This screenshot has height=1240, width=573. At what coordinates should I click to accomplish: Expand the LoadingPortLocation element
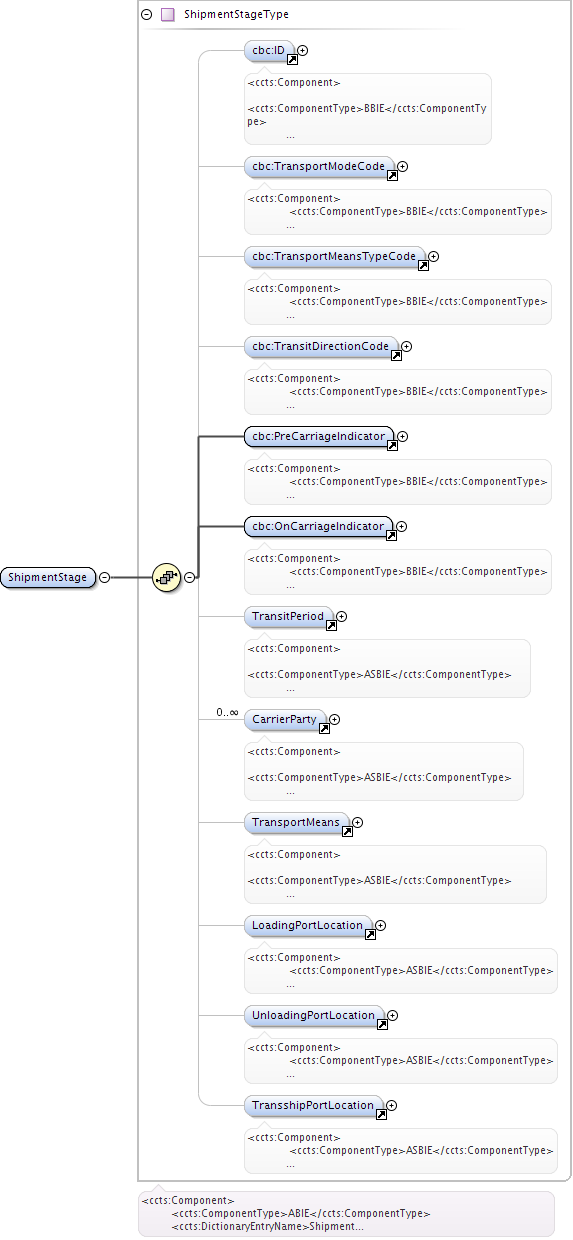coord(380,926)
